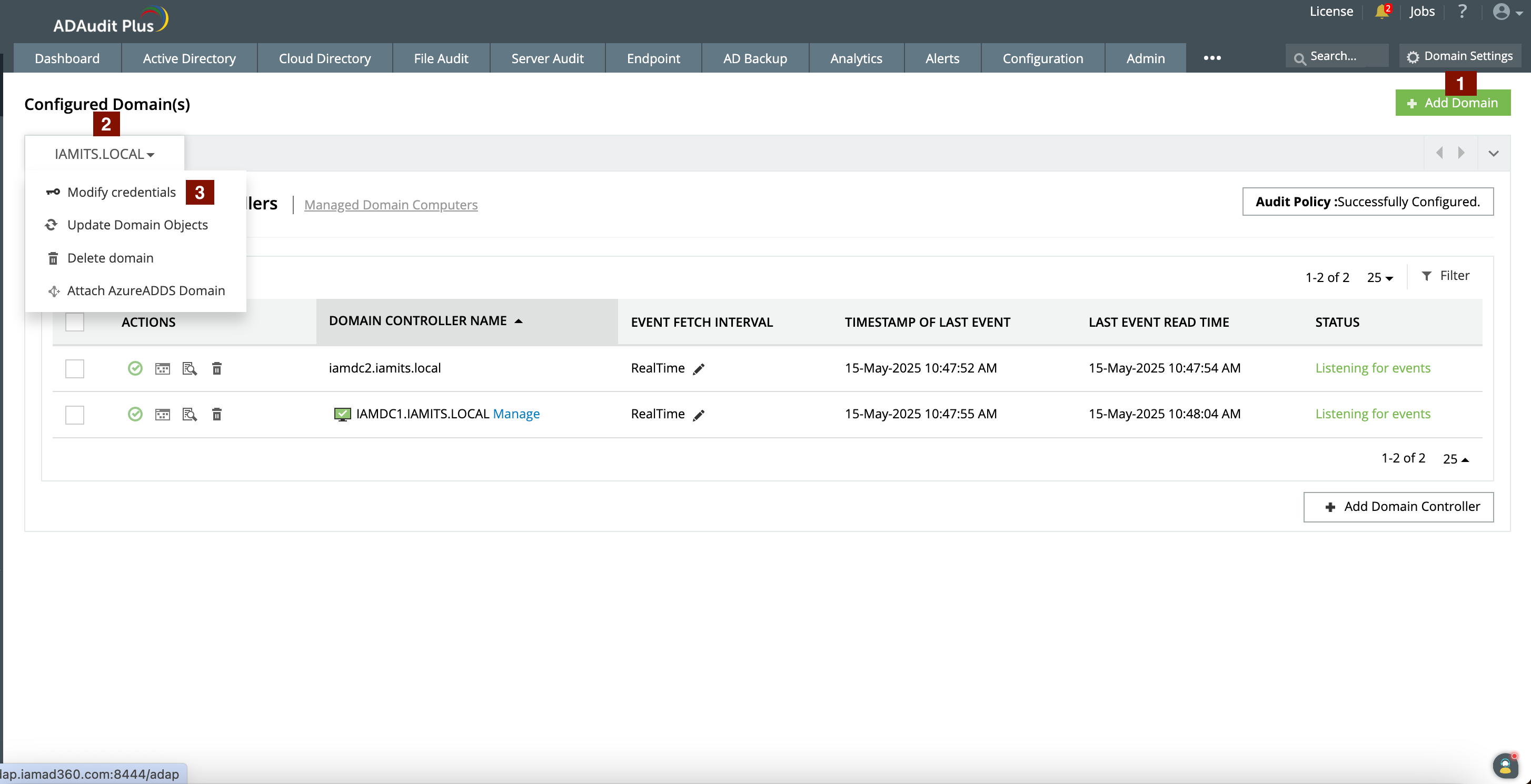Choose Update Domain Objects menu option
Viewport: 1531px width, 784px height.
coord(137,225)
